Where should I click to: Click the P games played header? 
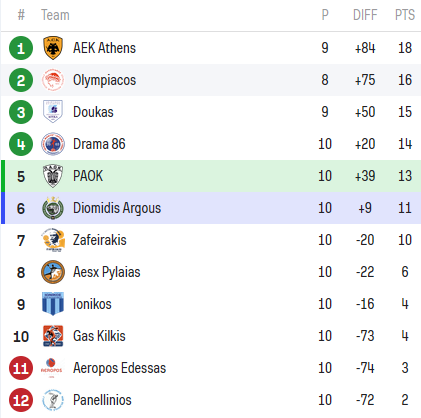325,15
